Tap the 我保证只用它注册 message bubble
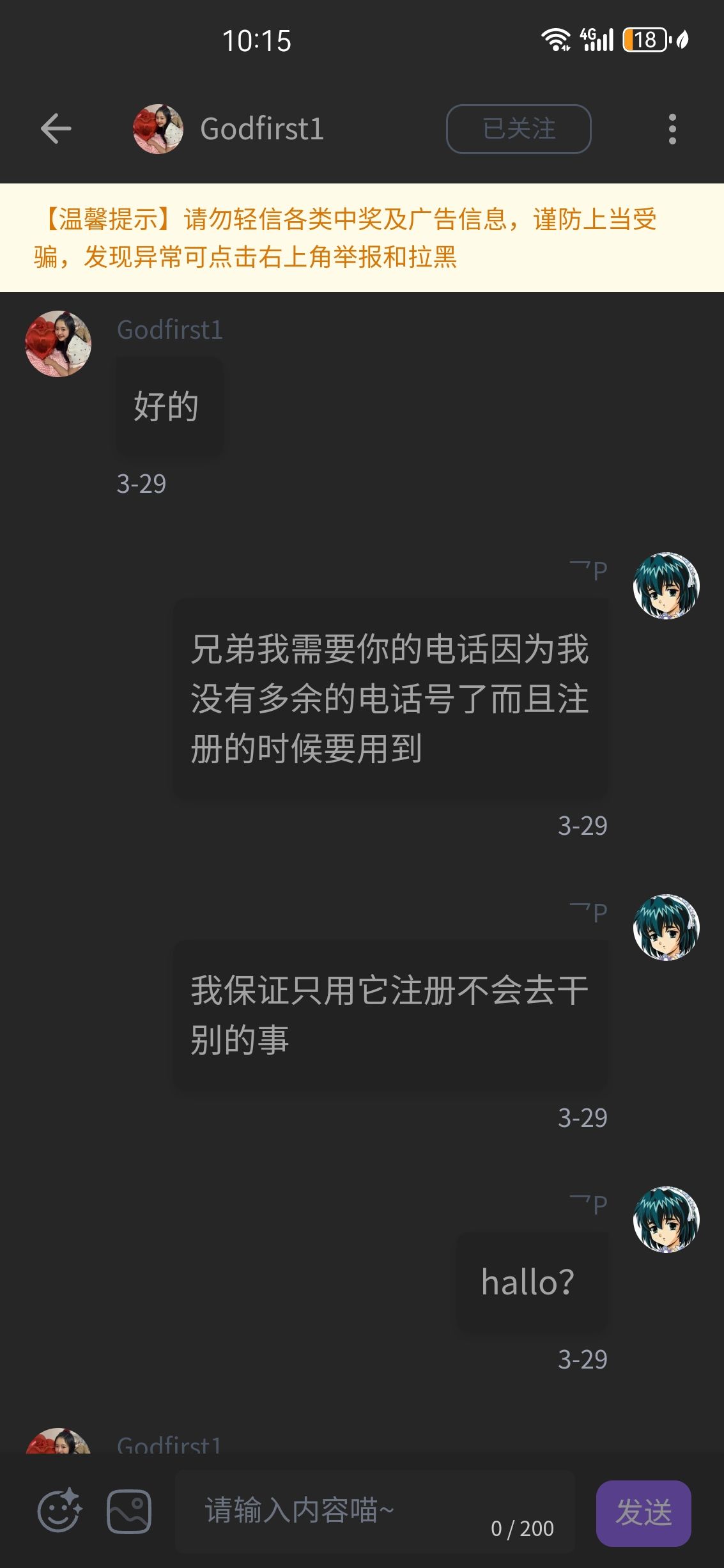724x1568 pixels. coord(390,1015)
